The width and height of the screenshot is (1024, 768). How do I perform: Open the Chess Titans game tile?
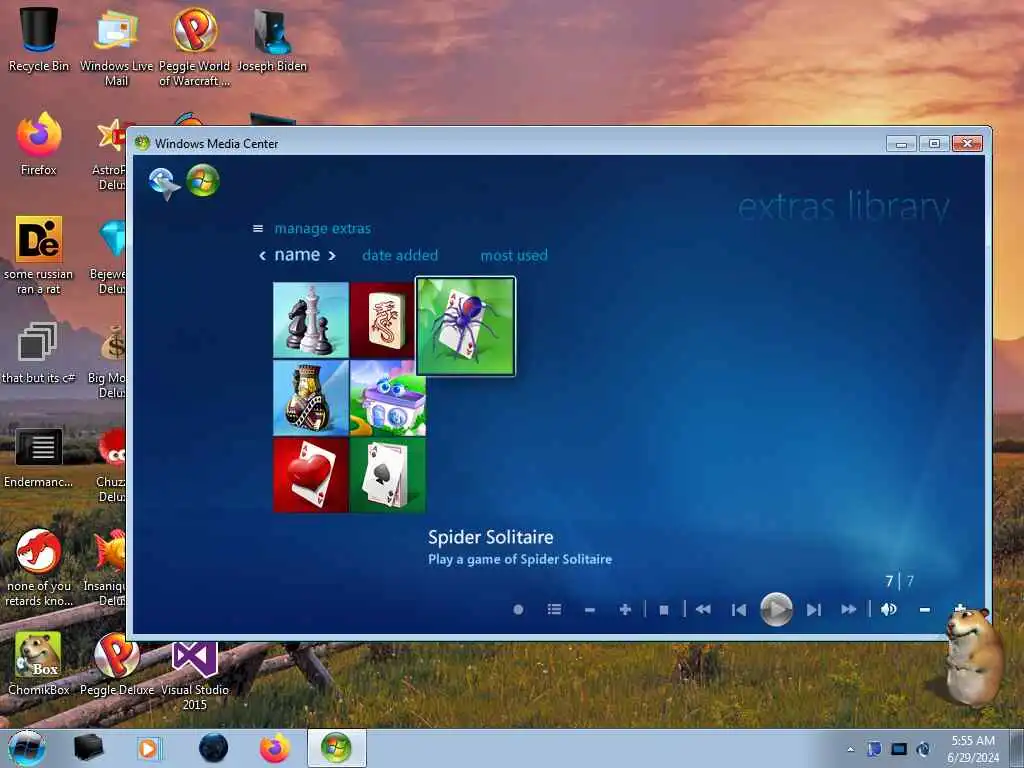311,320
